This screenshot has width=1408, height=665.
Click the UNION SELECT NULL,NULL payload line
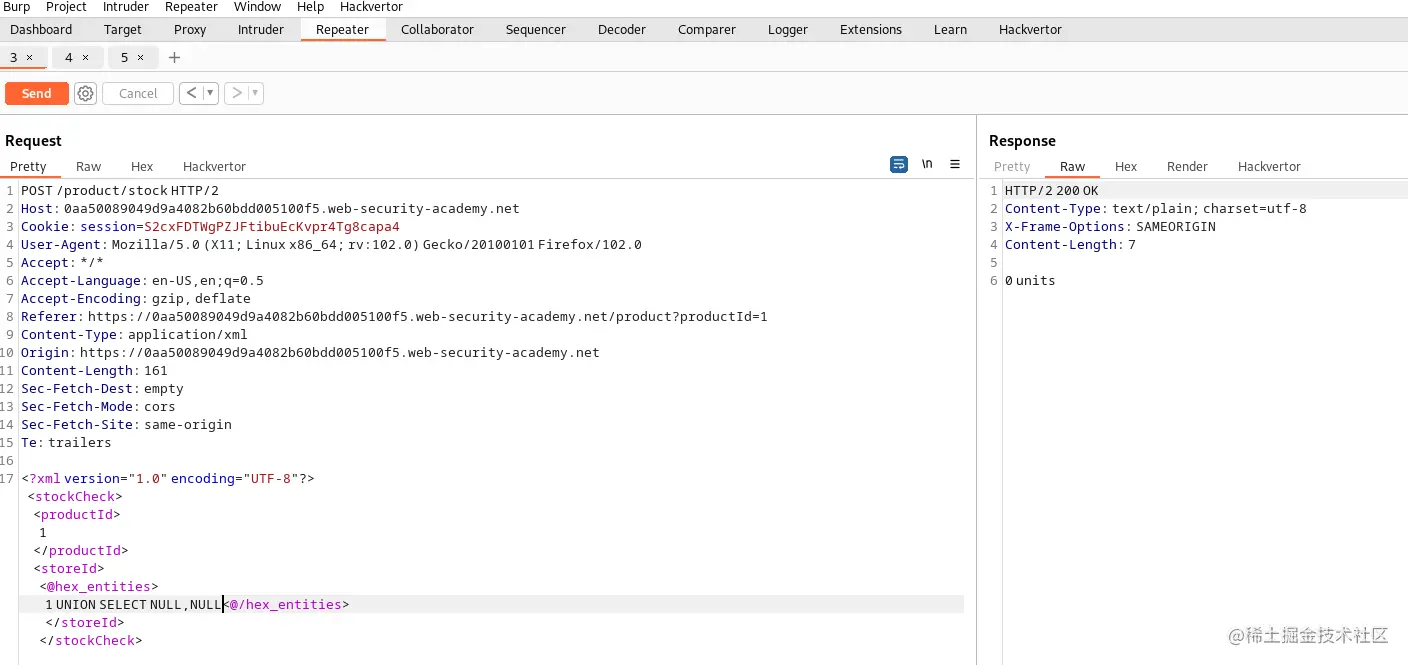coord(134,604)
